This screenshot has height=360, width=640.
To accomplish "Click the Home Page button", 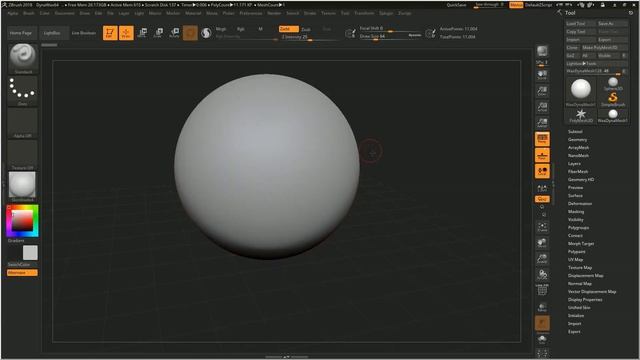I will click(x=21, y=33).
